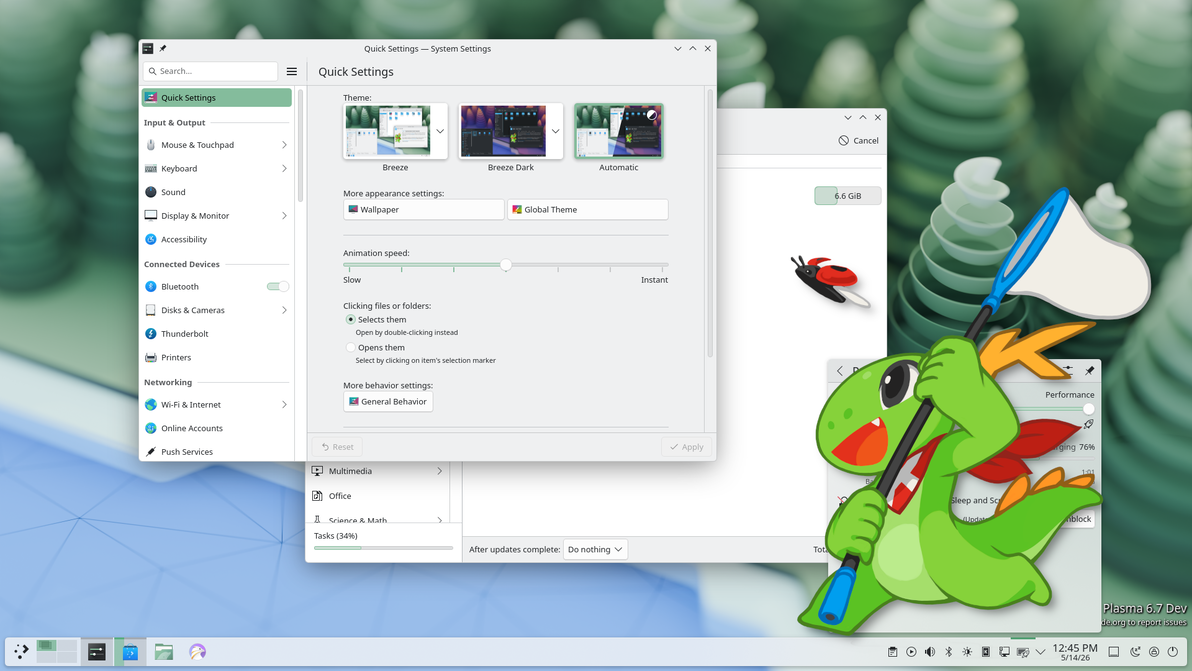1192x671 pixels.
Task: Open the clipboard tray icon
Action: point(892,652)
